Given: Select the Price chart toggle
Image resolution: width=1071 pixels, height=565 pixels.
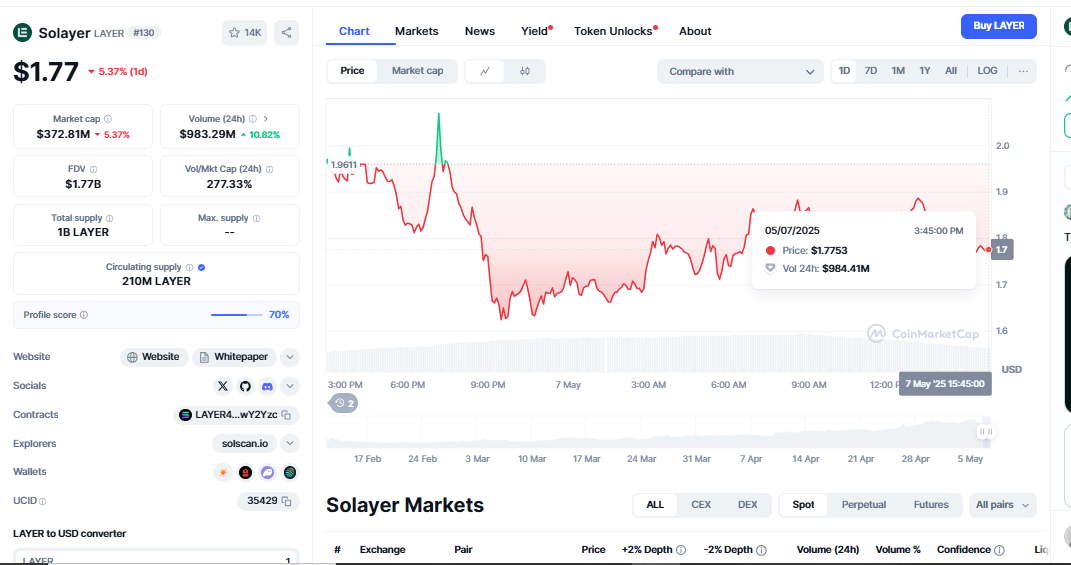Looking at the screenshot, I should click(352, 71).
